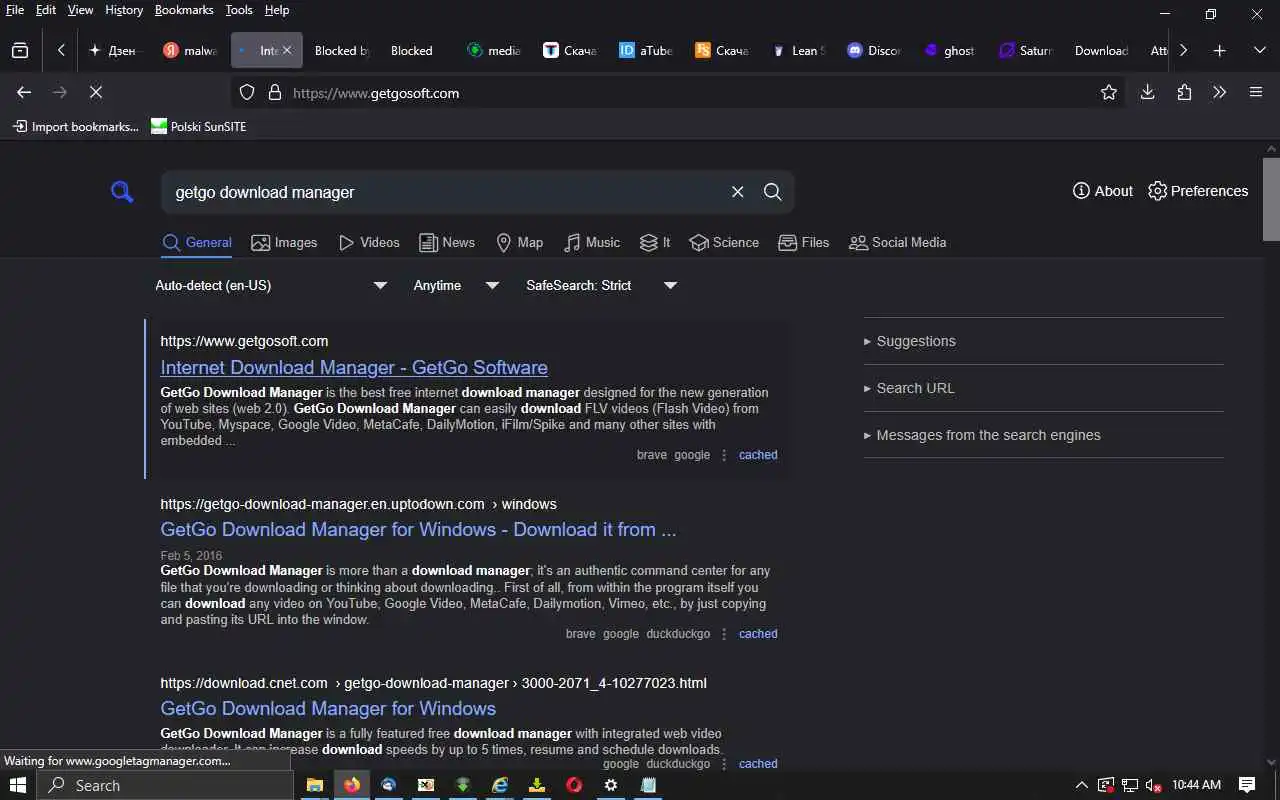Image resolution: width=1280 pixels, height=800 pixels.
Task: Click the page vertical scrollbar thumb
Action: tap(1271, 199)
